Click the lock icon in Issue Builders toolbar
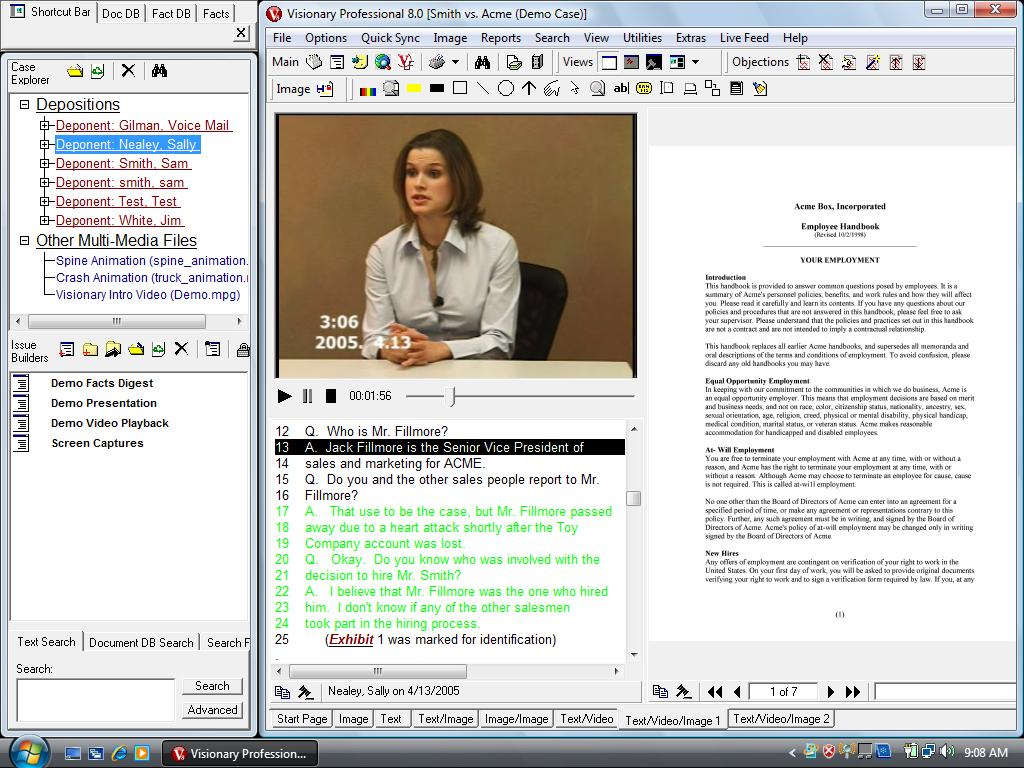This screenshot has width=1024, height=768. tap(242, 349)
